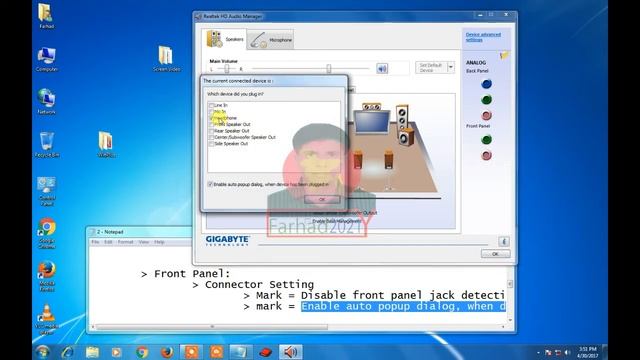
Task: Click the taskbar clock showing 3:51 PM
Action: click(x=587, y=352)
